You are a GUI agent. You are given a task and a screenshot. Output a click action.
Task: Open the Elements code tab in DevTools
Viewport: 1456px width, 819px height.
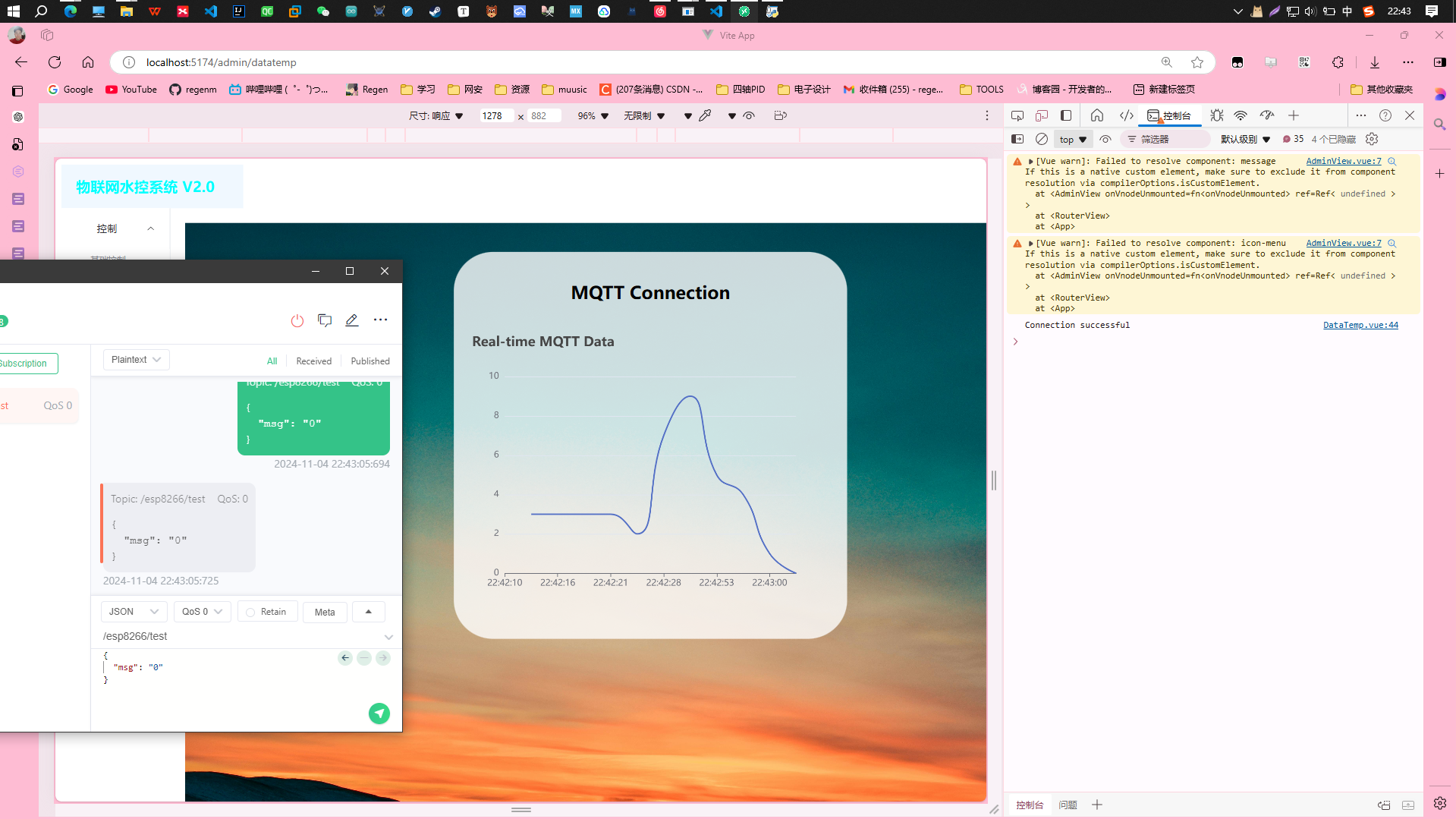[1127, 115]
